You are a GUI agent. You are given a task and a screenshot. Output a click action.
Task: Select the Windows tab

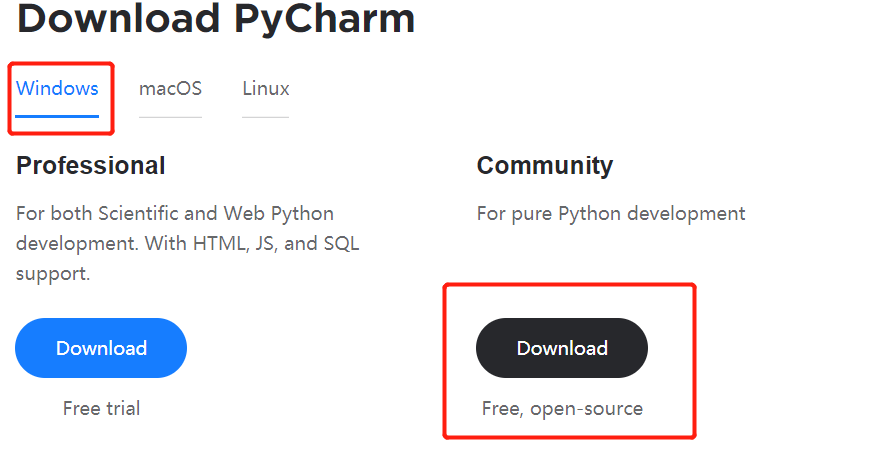[57, 88]
